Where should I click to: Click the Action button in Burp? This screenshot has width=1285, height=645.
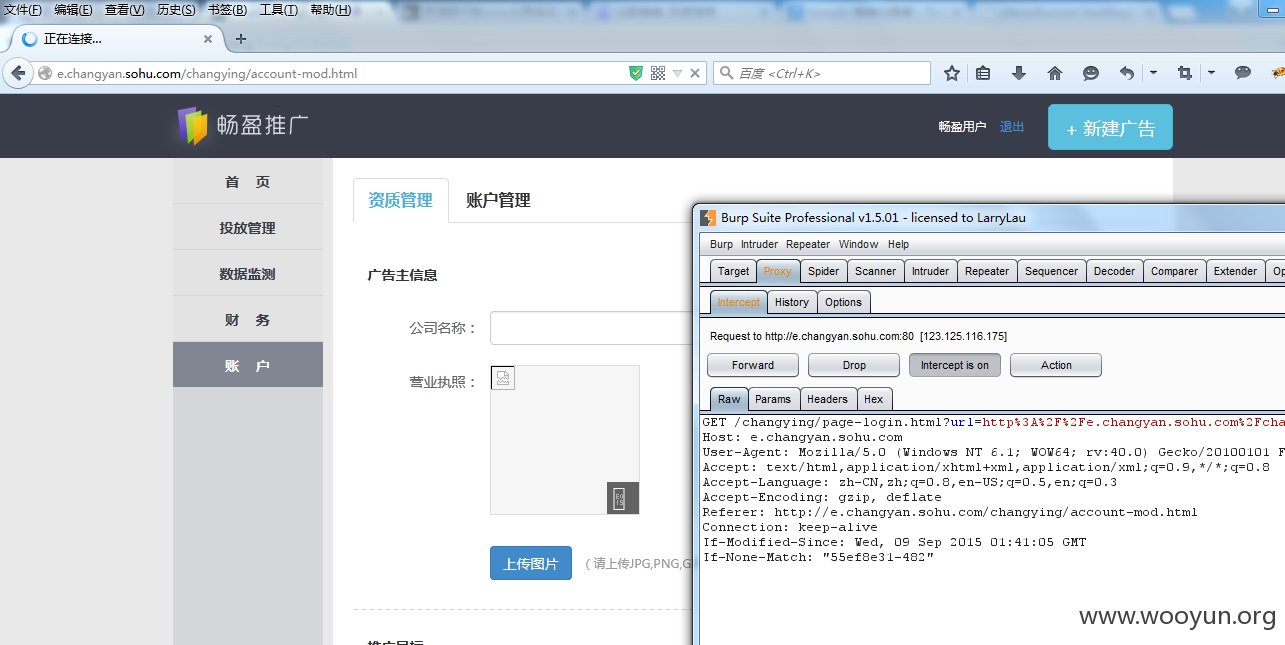coord(1056,365)
